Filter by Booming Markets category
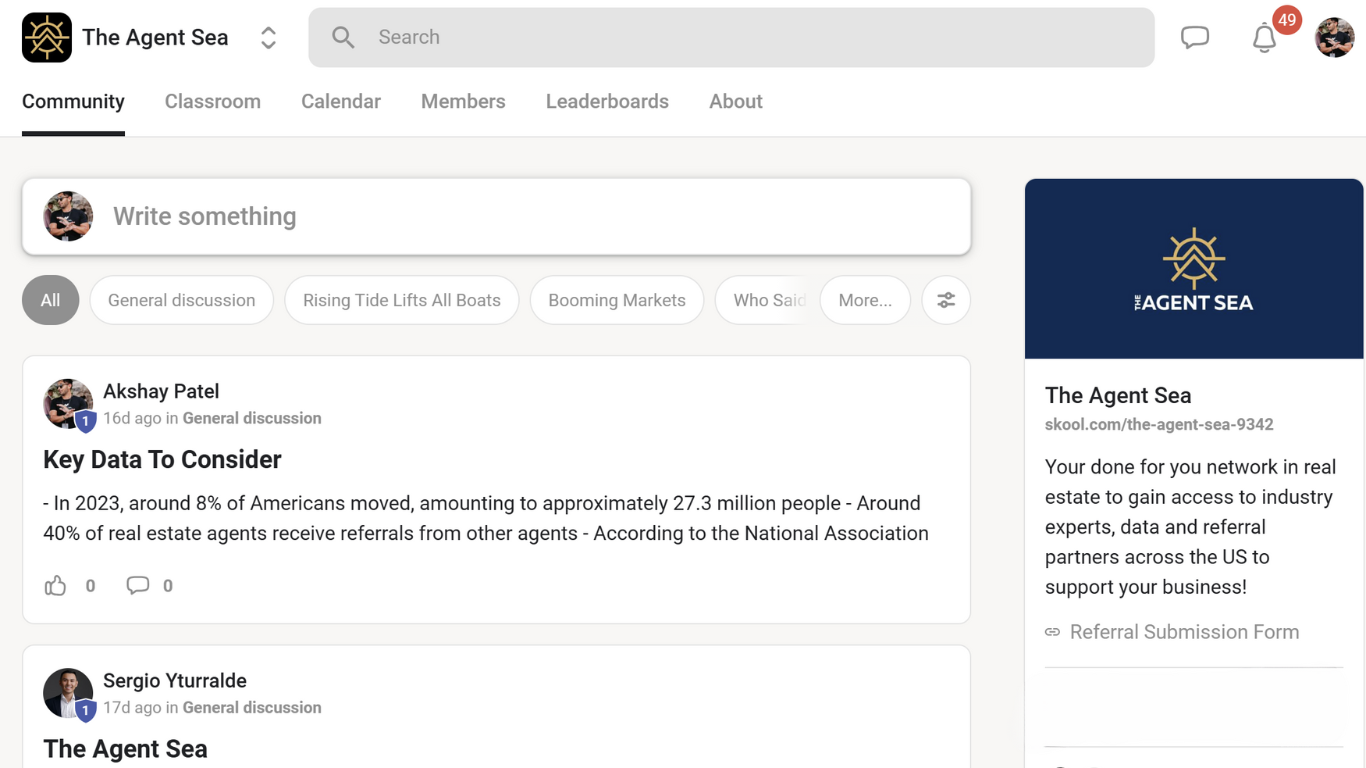The image size is (1366, 768). (617, 300)
